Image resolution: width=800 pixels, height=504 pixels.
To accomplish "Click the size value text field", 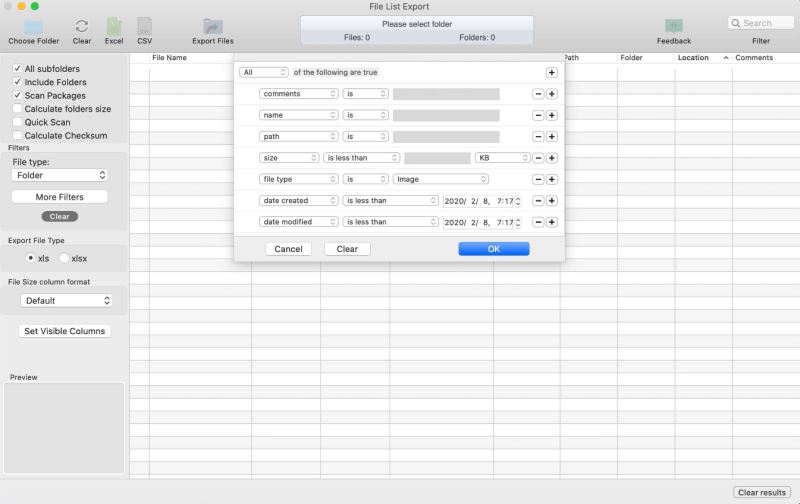I will click(x=437, y=158).
